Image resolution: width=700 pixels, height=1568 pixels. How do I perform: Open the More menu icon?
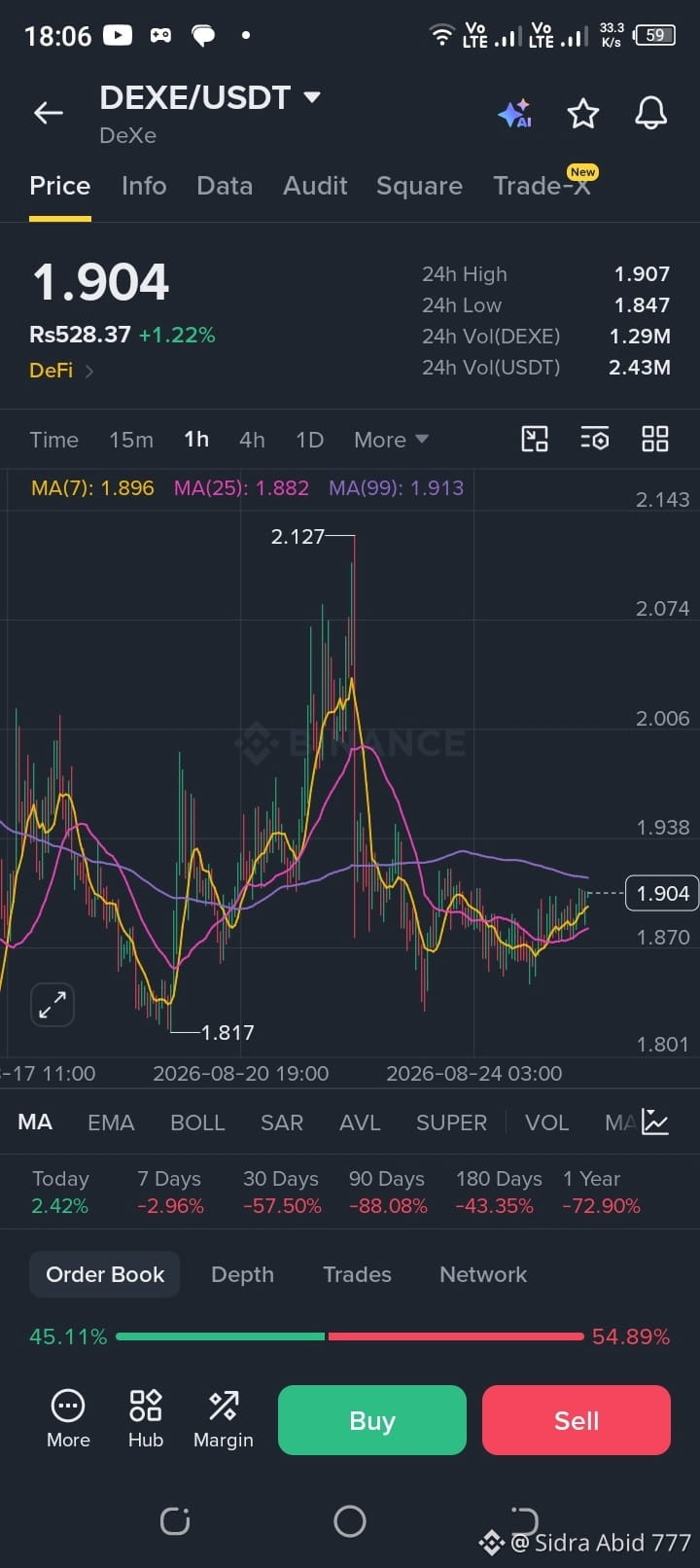tap(68, 1419)
